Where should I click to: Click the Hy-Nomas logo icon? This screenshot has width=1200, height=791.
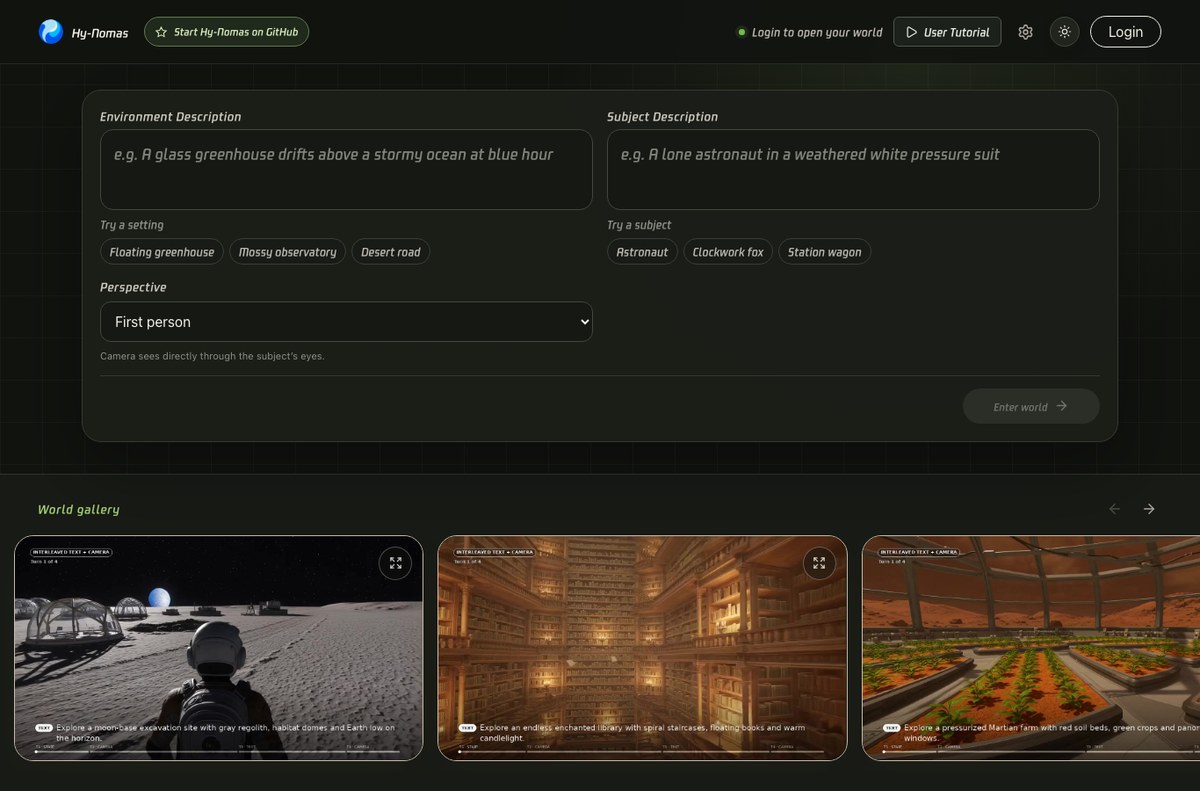coord(51,32)
